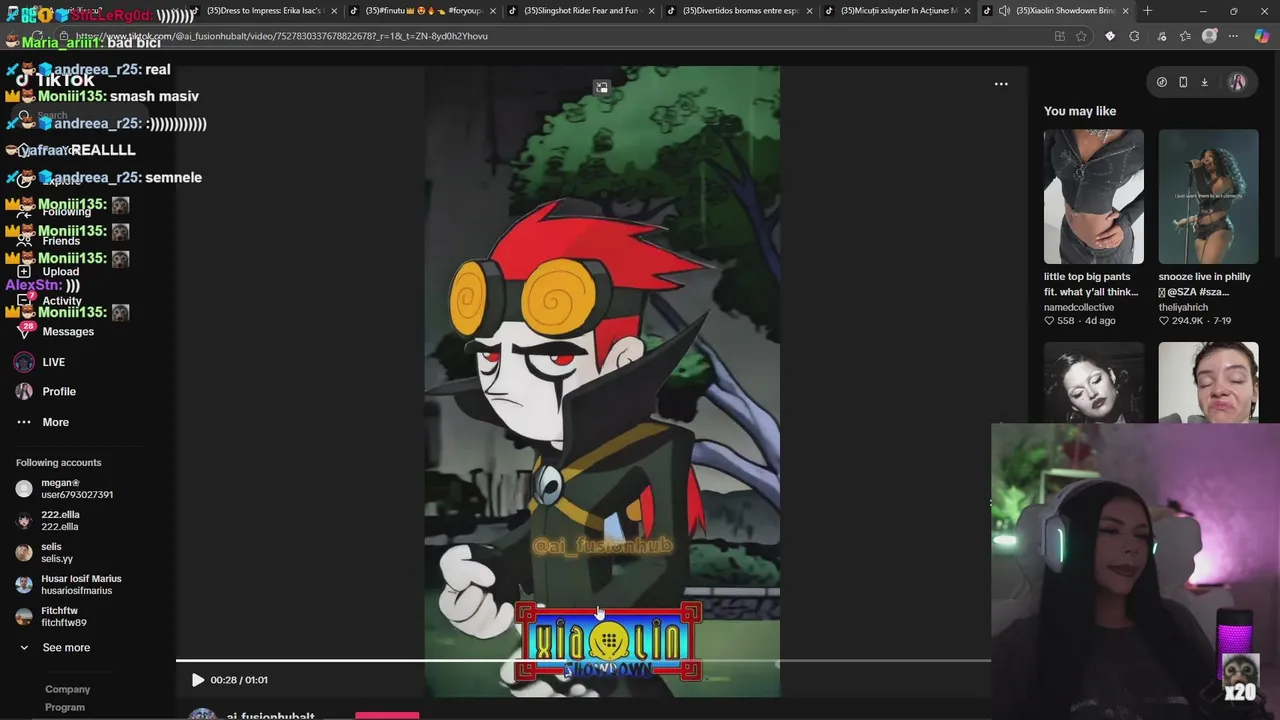The width and height of the screenshot is (1280, 720).
Task: Open theliyahrich creator name
Action: click(x=1183, y=307)
